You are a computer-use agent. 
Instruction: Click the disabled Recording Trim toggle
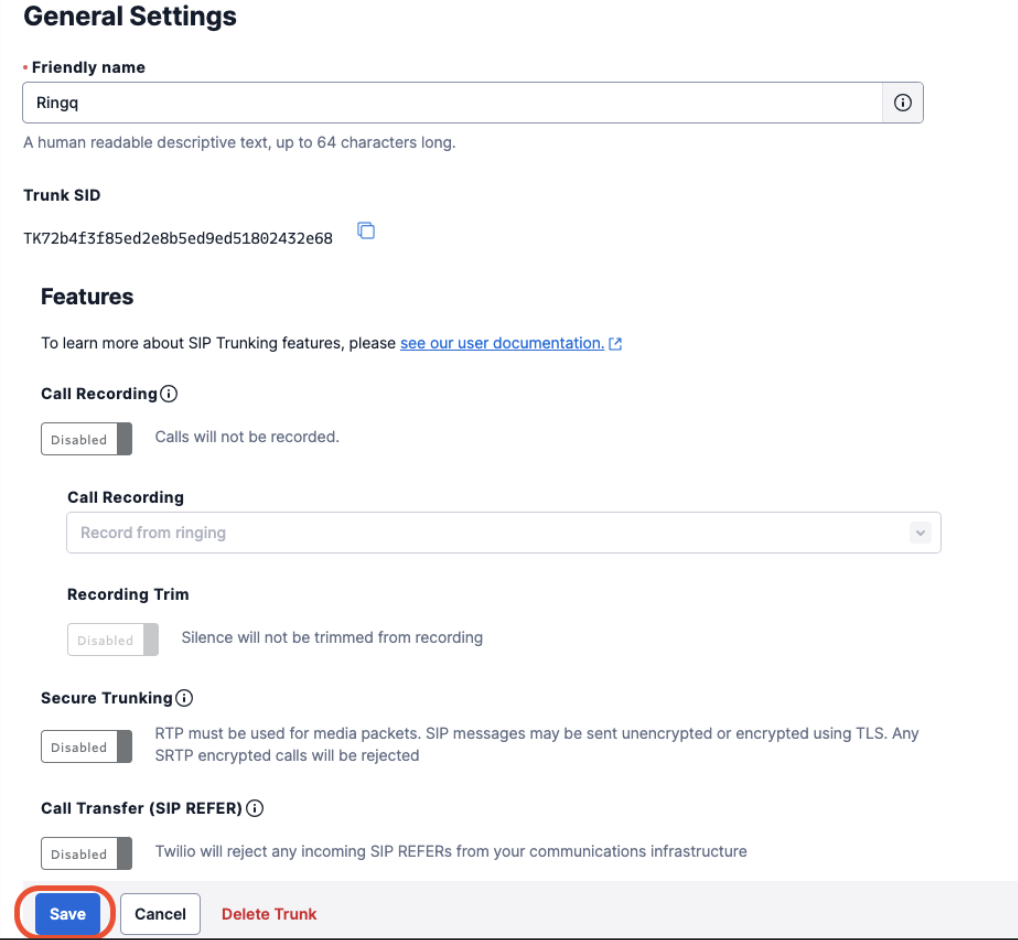[112, 639]
